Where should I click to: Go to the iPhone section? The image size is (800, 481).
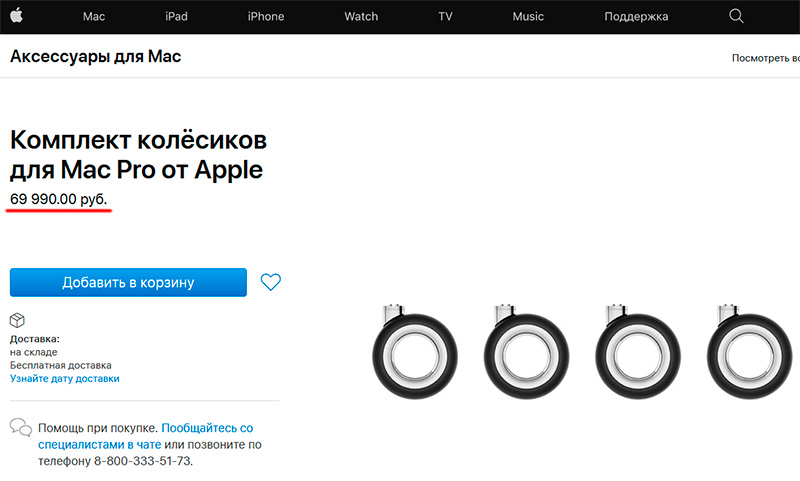click(266, 17)
